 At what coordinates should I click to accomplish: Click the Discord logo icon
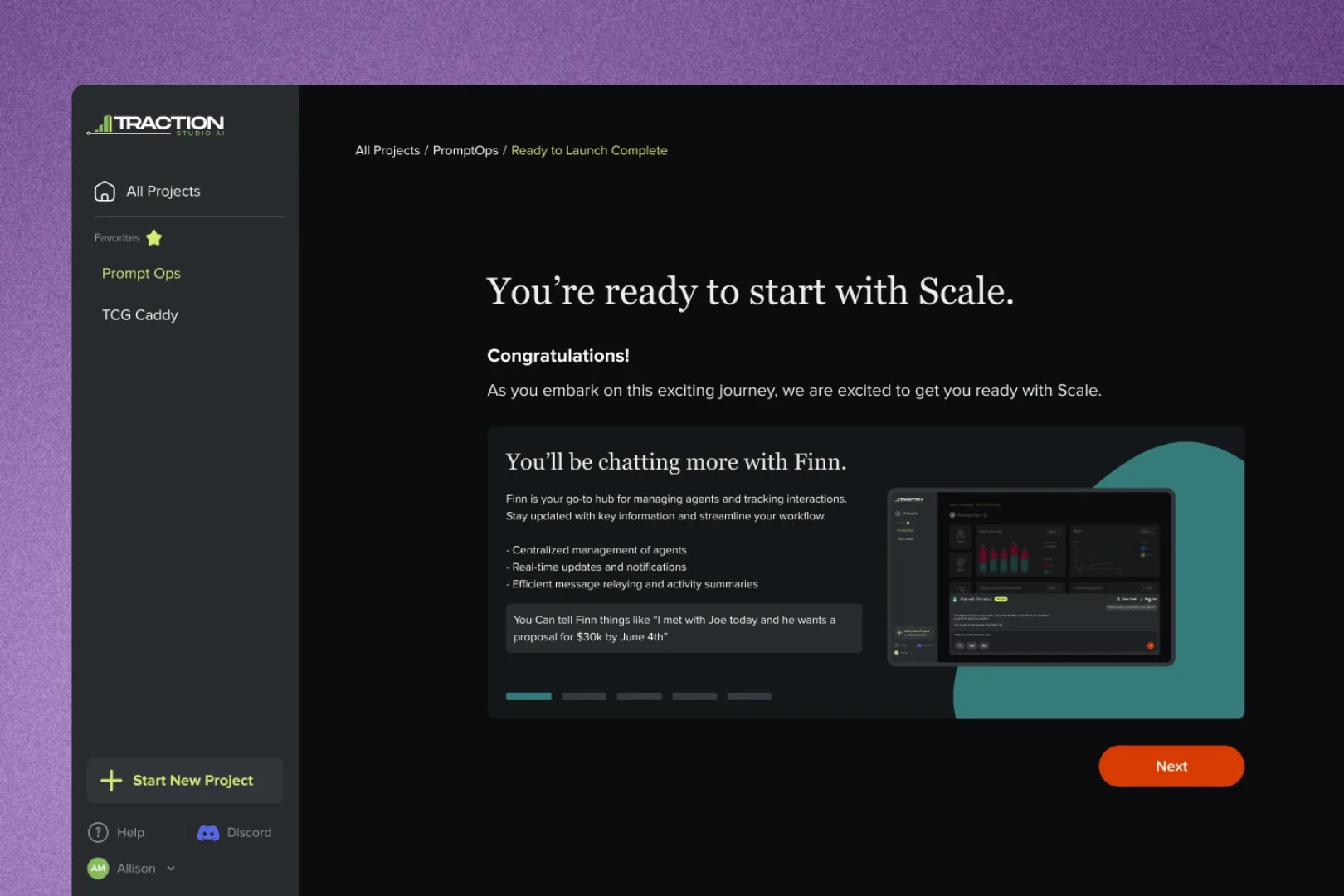(x=208, y=833)
